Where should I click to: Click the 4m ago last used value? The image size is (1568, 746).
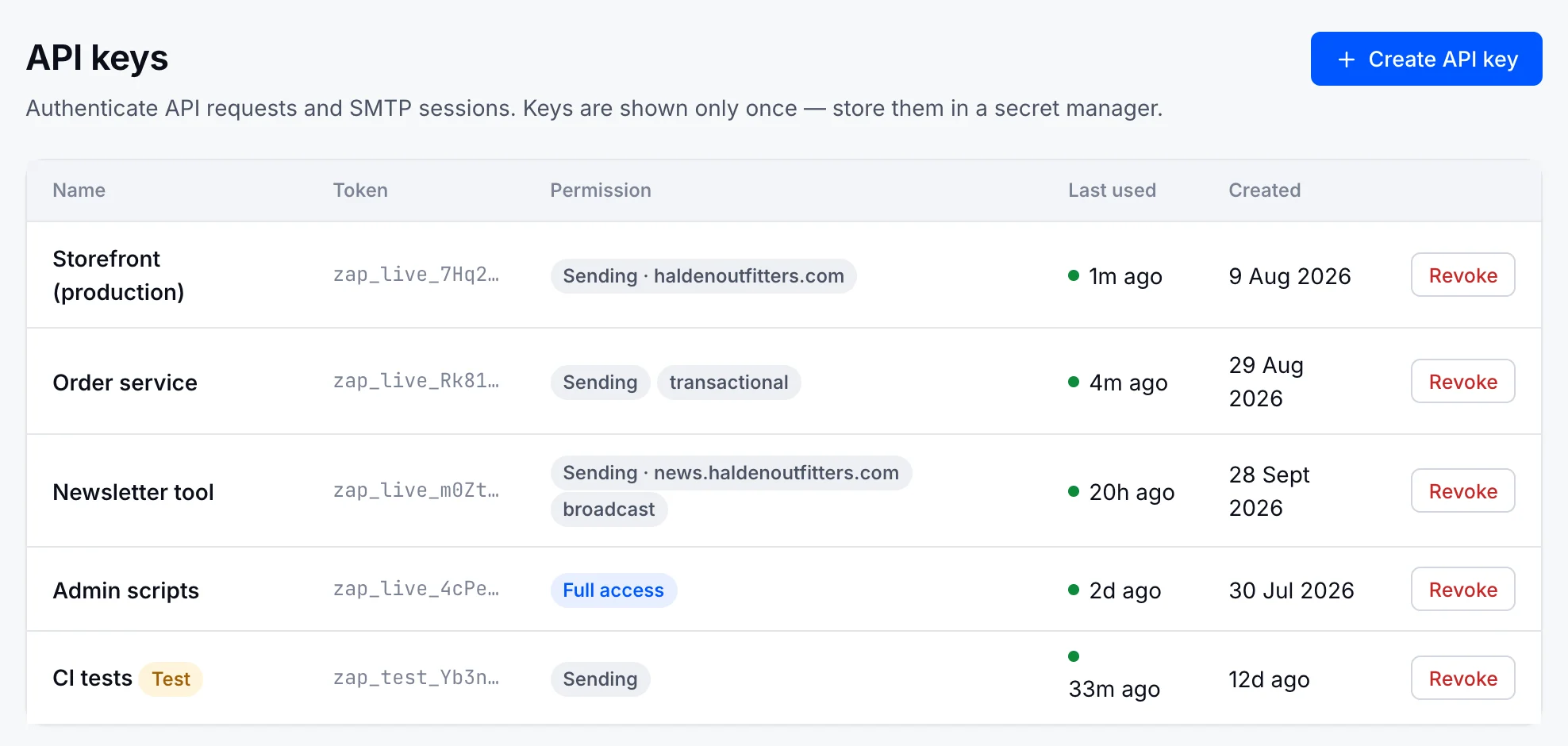(1128, 383)
